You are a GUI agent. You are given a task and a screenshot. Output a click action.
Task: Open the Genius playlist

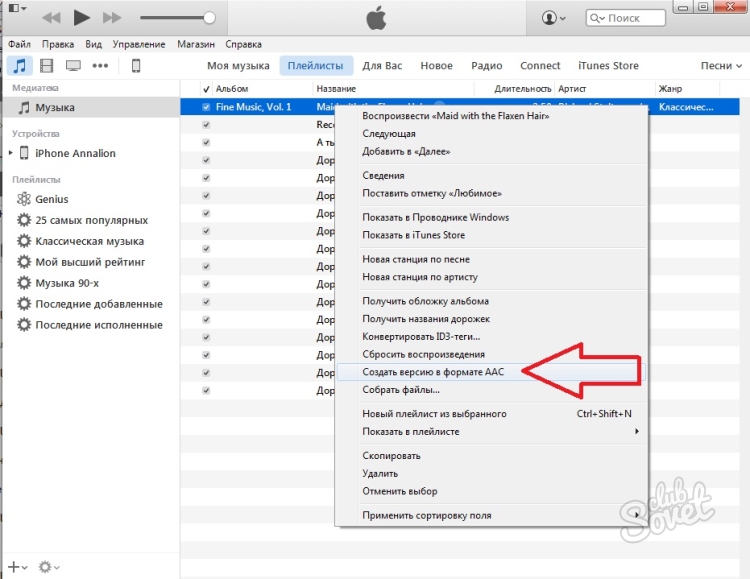pyautogui.click(x=52, y=199)
